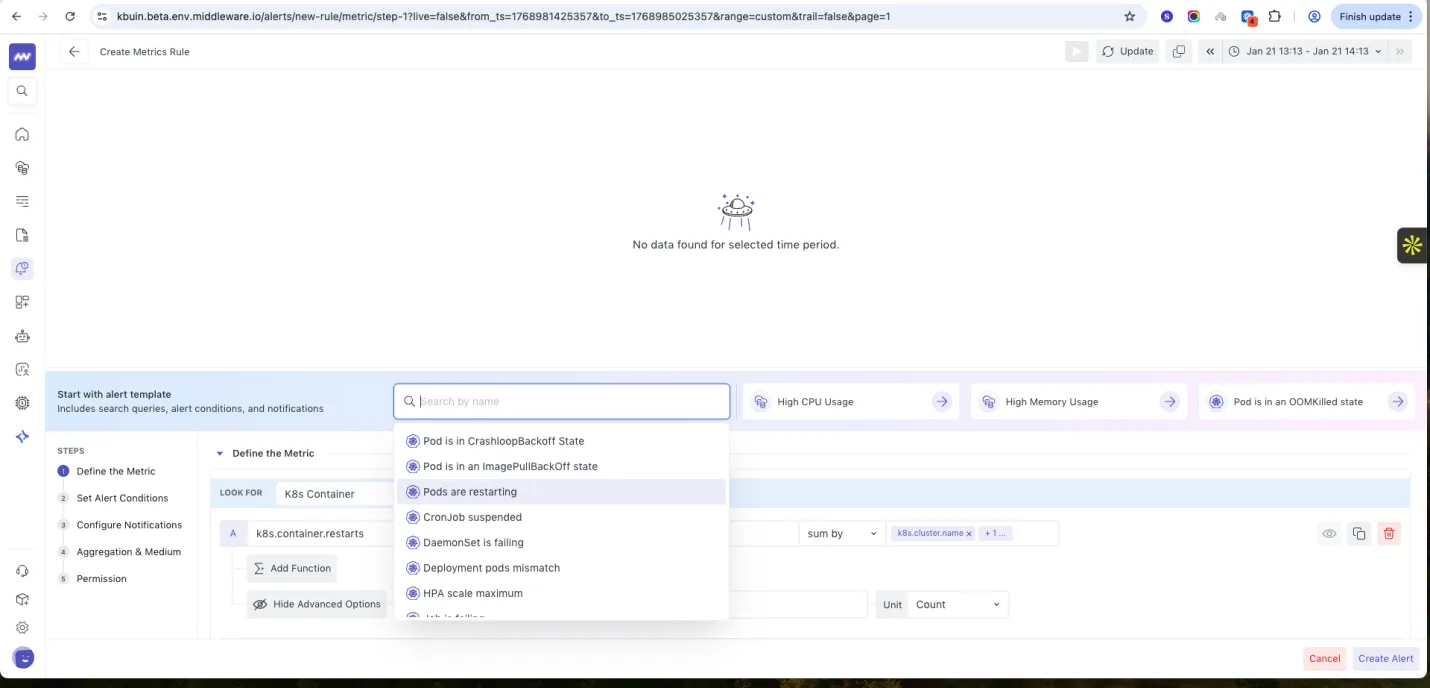
Task: Focus the Search by name field
Action: click(561, 401)
